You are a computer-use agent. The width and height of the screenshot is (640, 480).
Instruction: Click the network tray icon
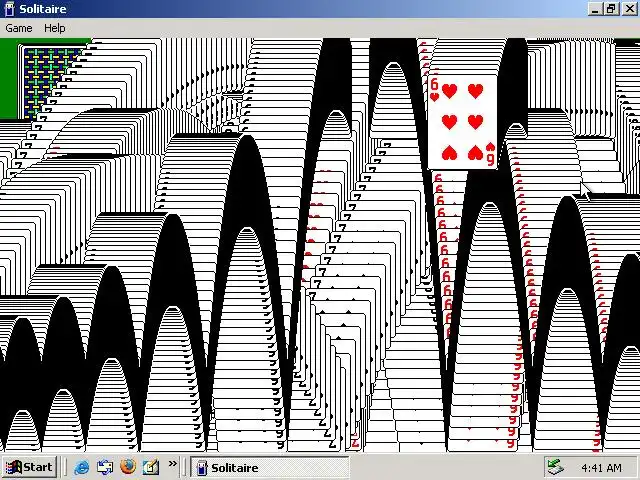556,467
